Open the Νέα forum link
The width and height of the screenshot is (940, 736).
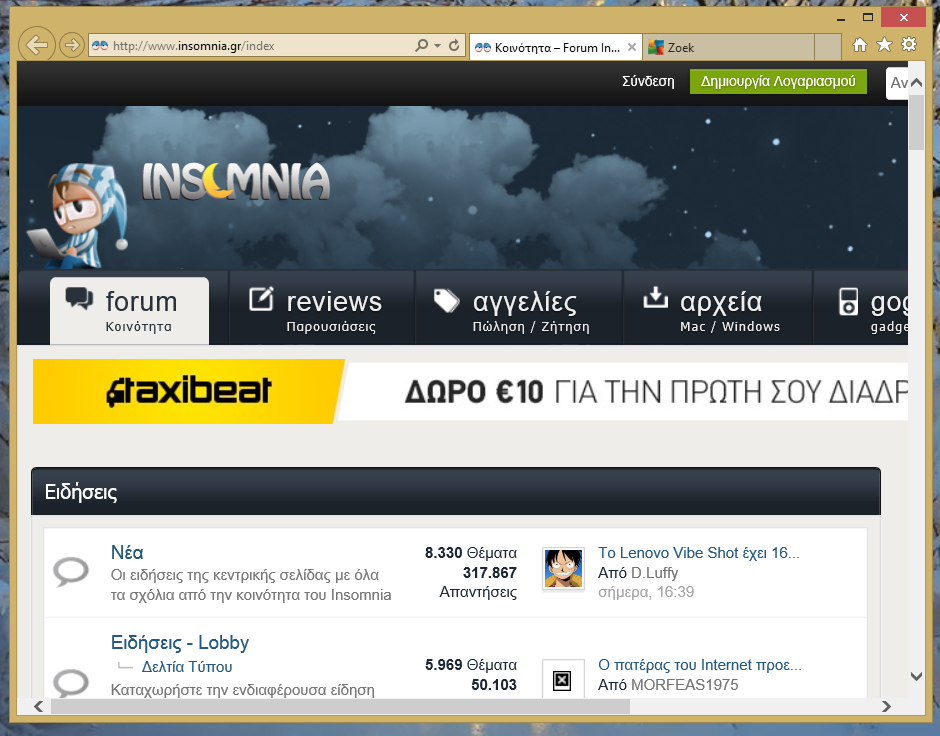pyautogui.click(x=127, y=552)
